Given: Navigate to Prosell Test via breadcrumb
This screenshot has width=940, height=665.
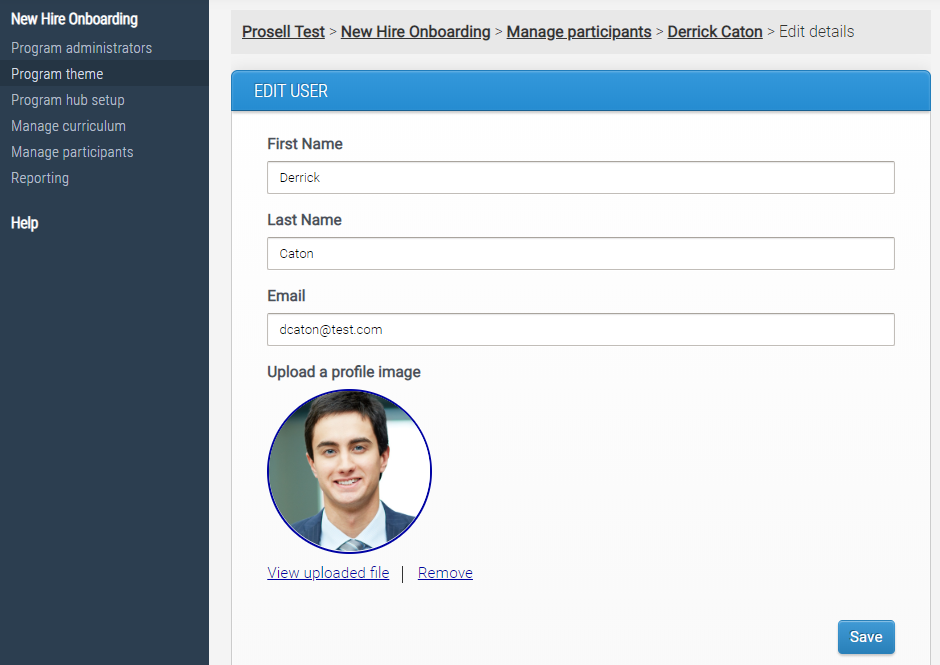Looking at the screenshot, I should (283, 31).
